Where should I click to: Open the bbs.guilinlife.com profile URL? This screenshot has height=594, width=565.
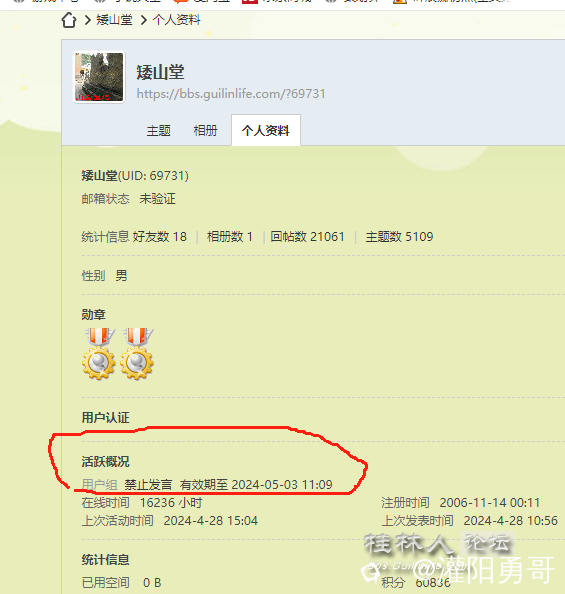tap(231, 94)
